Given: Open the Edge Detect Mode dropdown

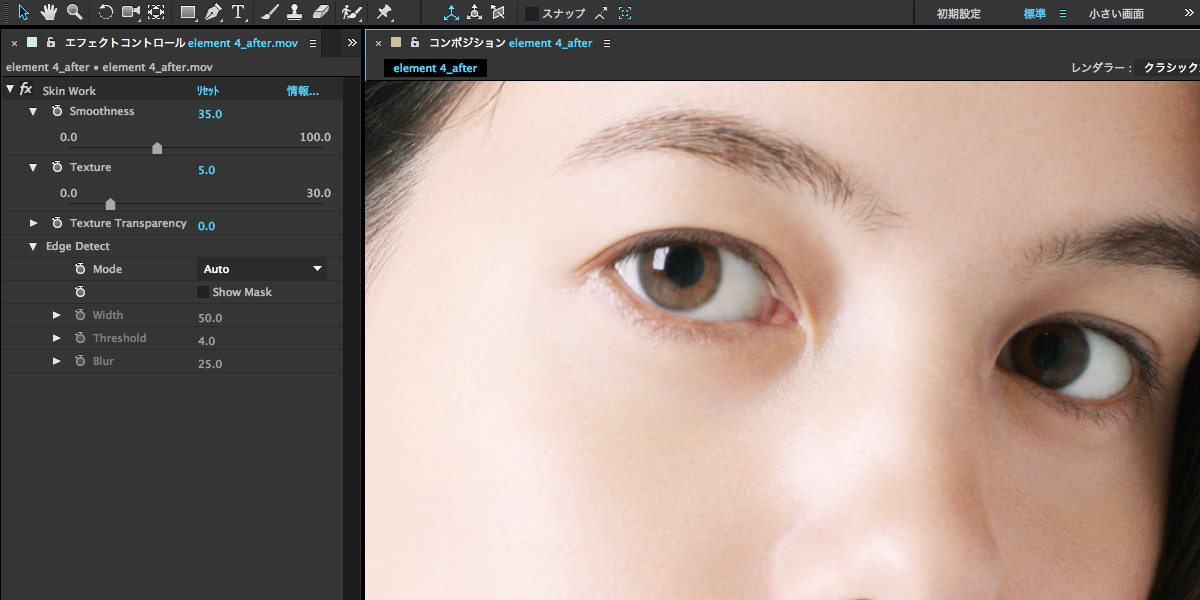Looking at the screenshot, I should tap(263, 269).
